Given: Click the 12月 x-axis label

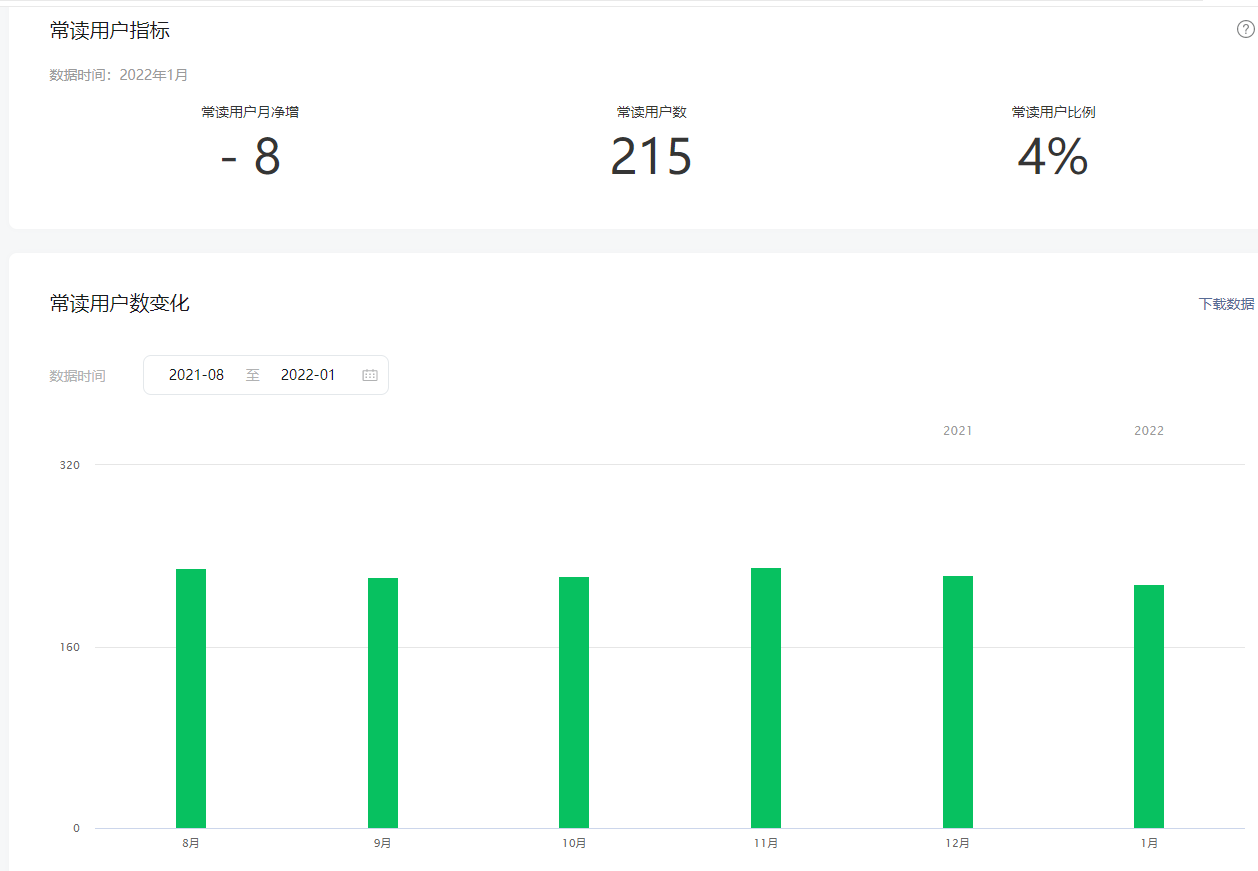Looking at the screenshot, I should tap(958, 844).
